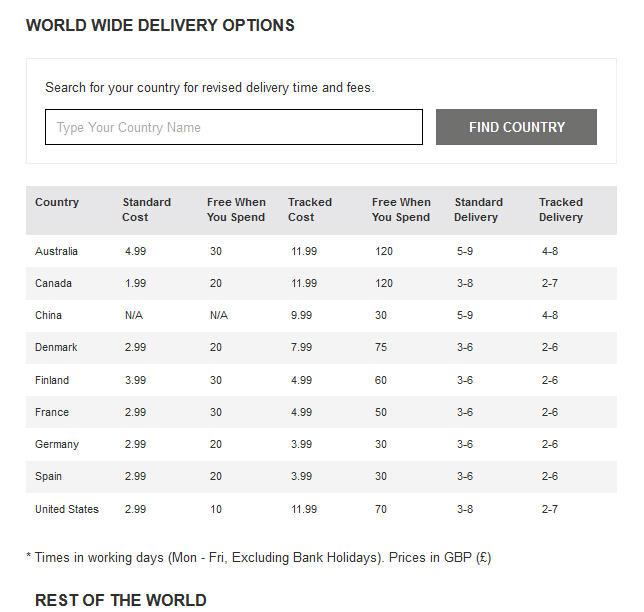Click the Tracked Cost column header
This screenshot has width=644, height=612.
tap(310, 209)
